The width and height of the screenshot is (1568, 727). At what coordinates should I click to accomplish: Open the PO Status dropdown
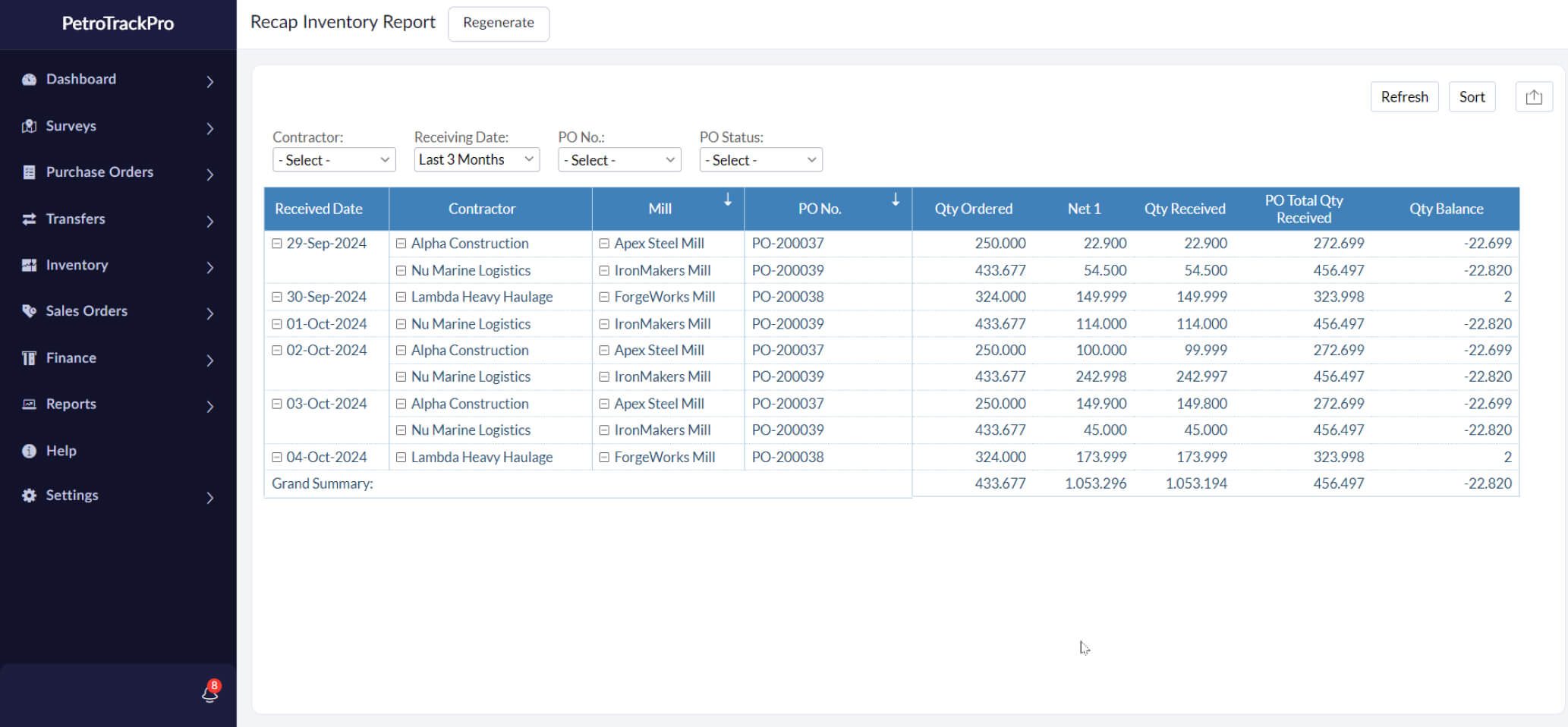click(760, 159)
